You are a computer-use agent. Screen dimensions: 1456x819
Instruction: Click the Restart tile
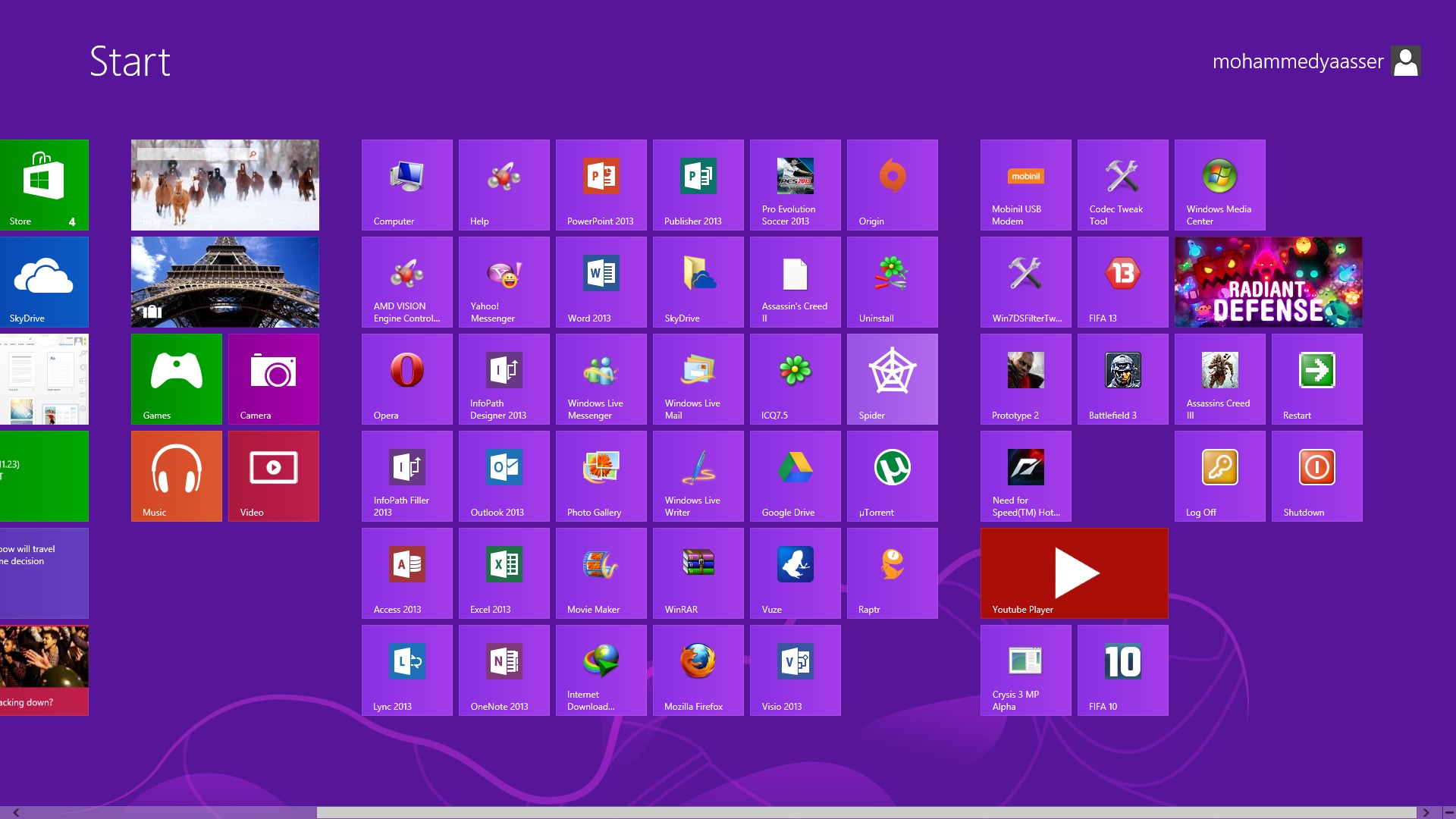coord(1317,379)
